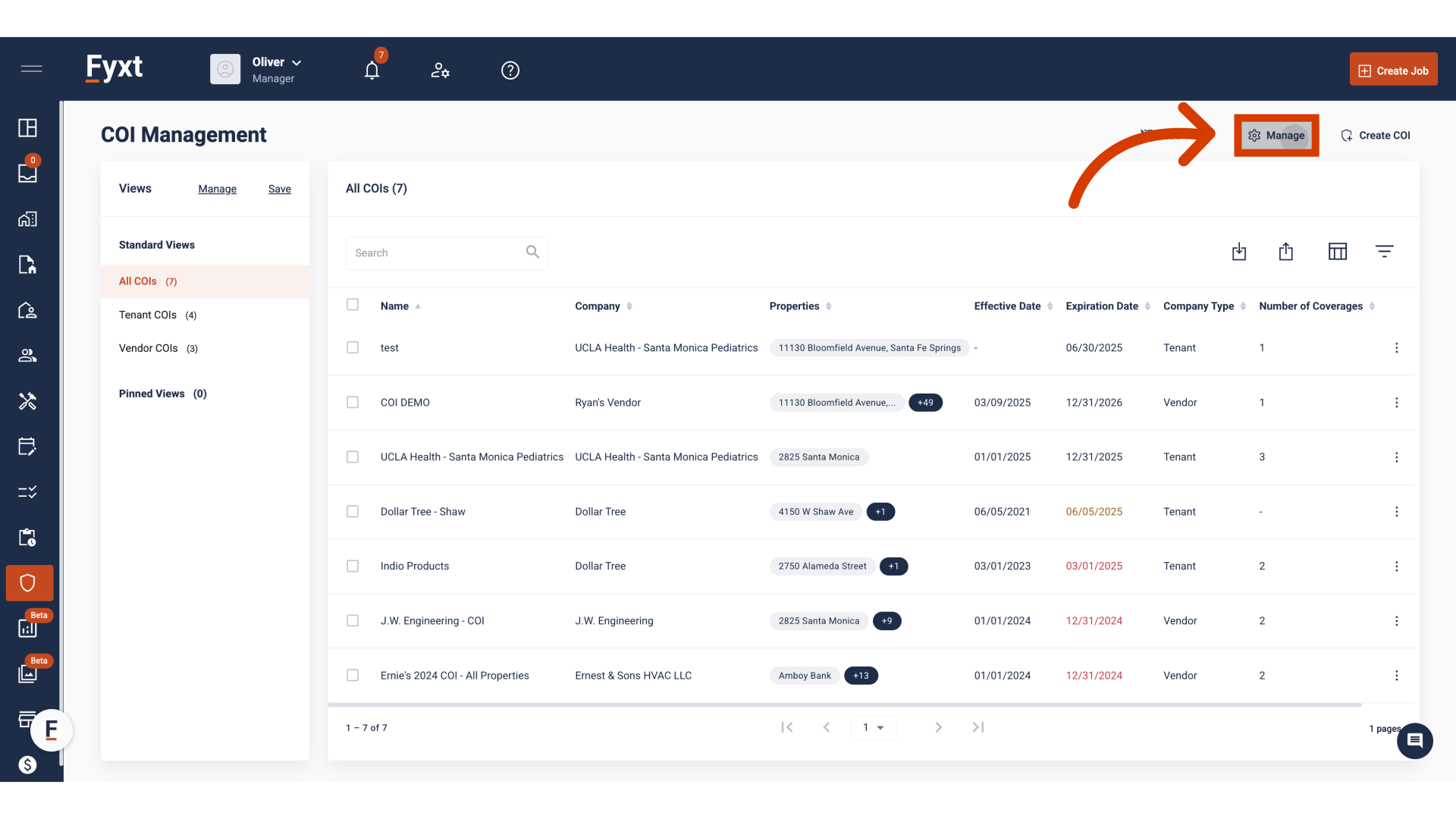Click the Create COI button
The width and height of the screenshot is (1456, 819).
click(1376, 136)
